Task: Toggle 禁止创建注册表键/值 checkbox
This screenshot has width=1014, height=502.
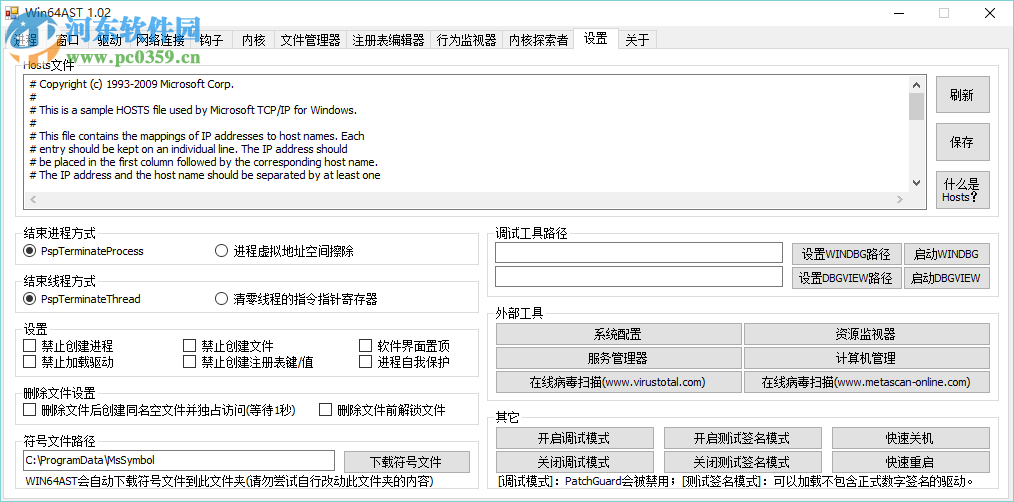Action: pos(248,362)
